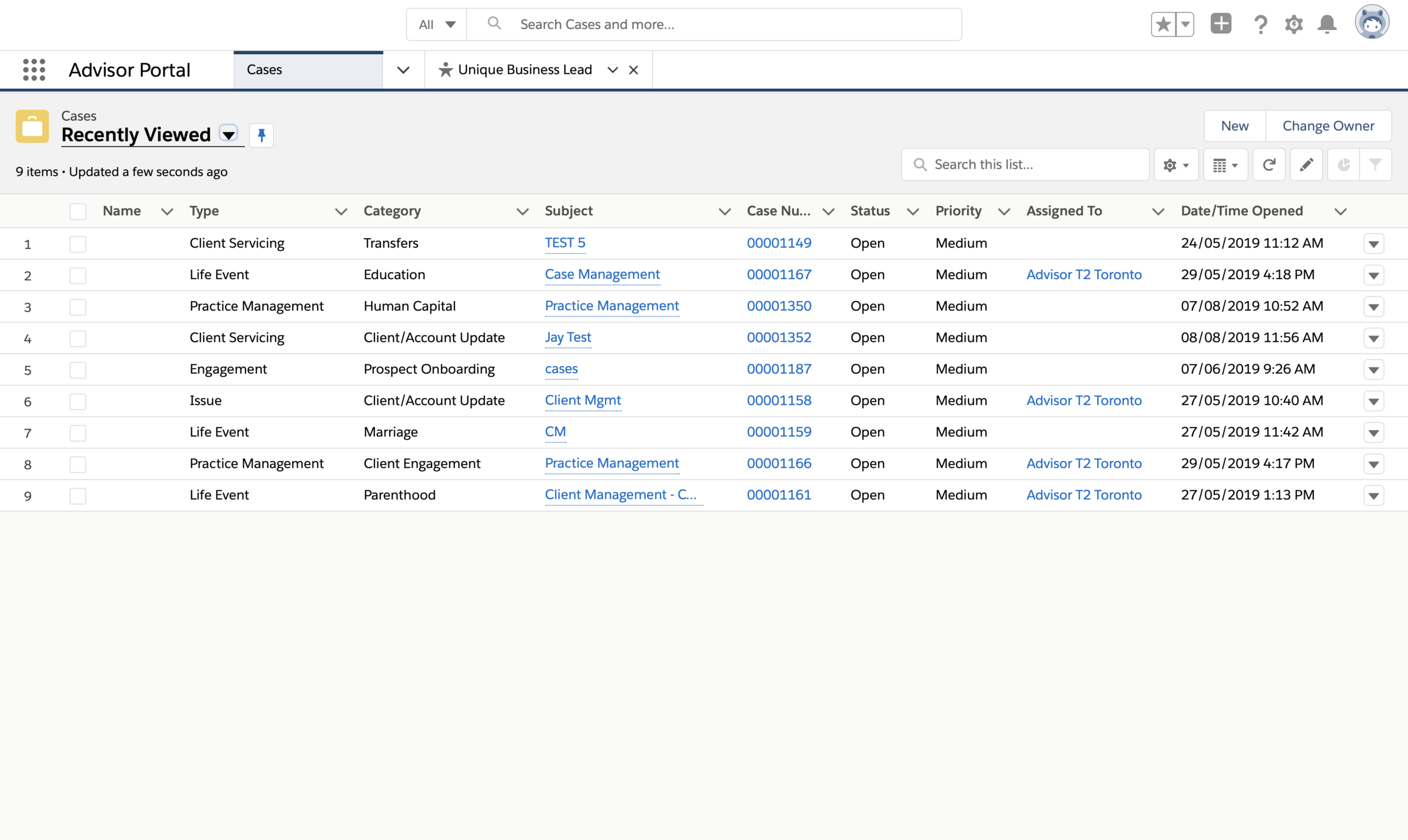This screenshot has height=840, width=1408.
Task: Tick checkbox for case 00001161 row
Action: click(78, 496)
